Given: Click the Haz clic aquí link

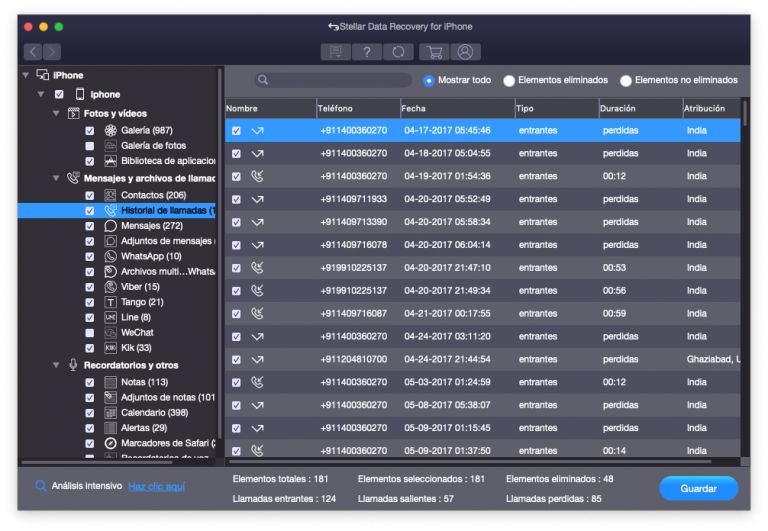Looking at the screenshot, I should click(x=157, y=486).
